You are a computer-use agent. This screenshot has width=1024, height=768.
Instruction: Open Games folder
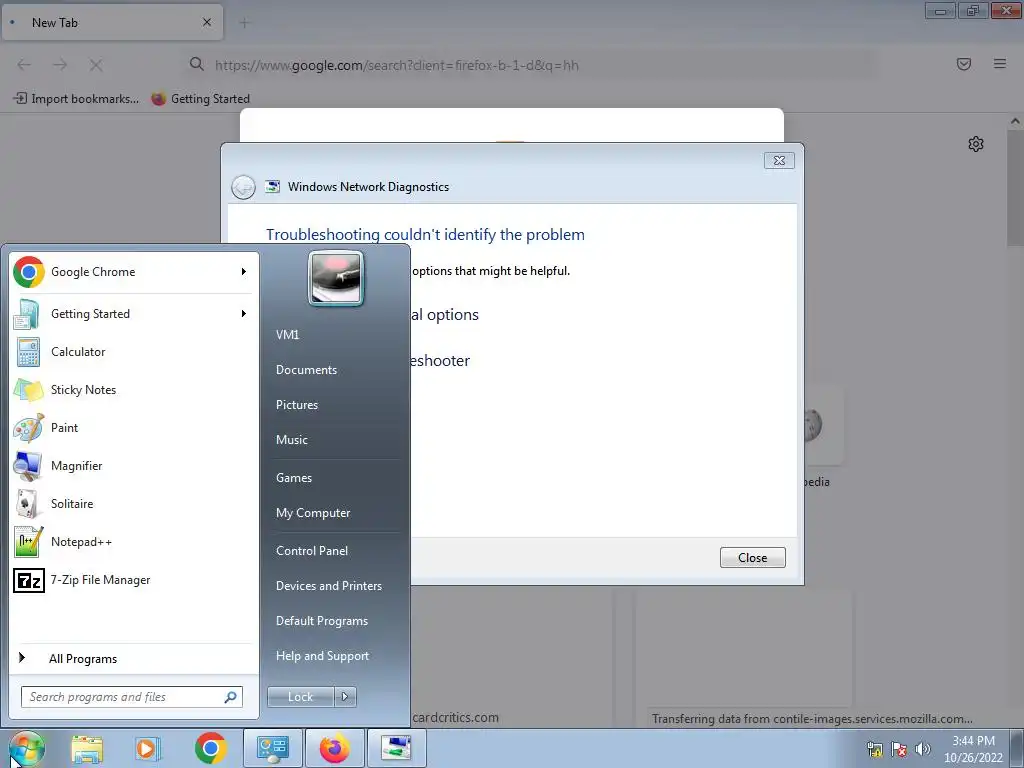click(294, 478)
